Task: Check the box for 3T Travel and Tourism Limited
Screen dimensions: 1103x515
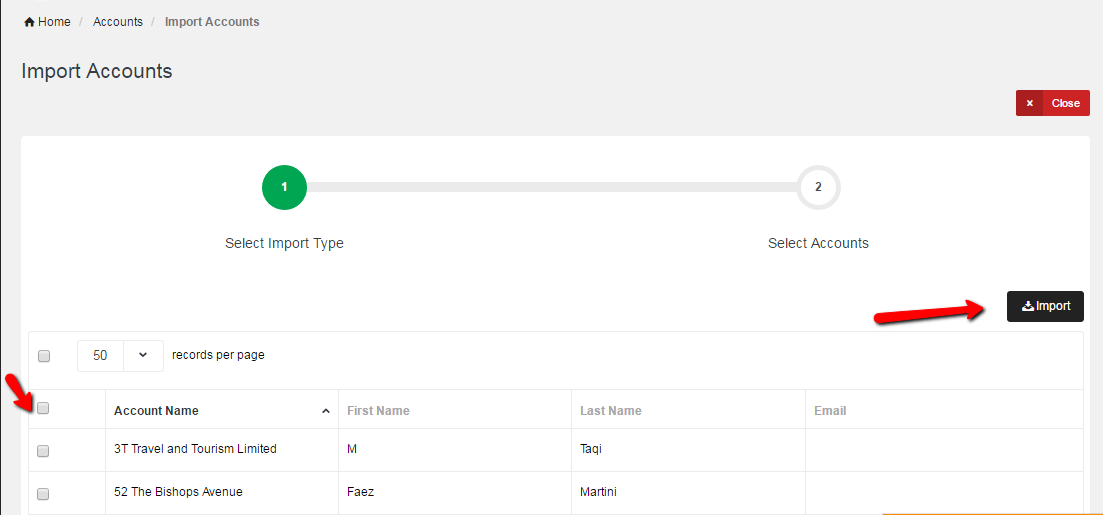Action: [x=43, y=451]
